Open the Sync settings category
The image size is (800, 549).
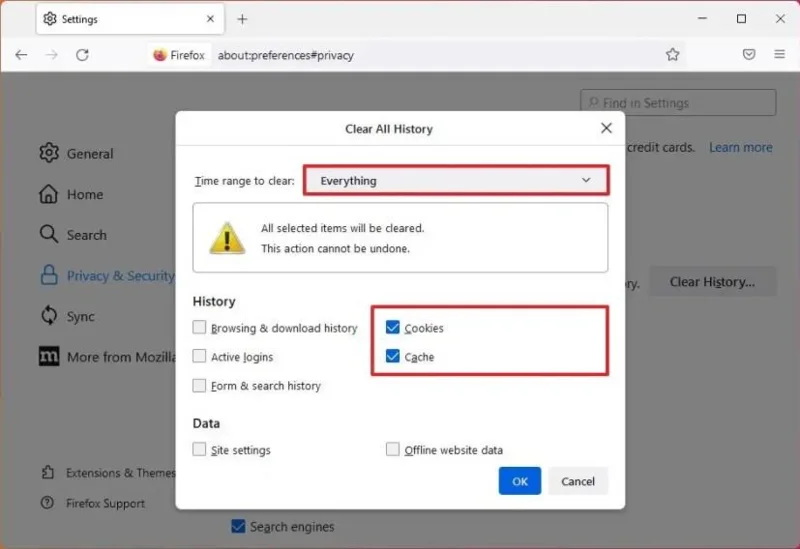click(67, 316)
